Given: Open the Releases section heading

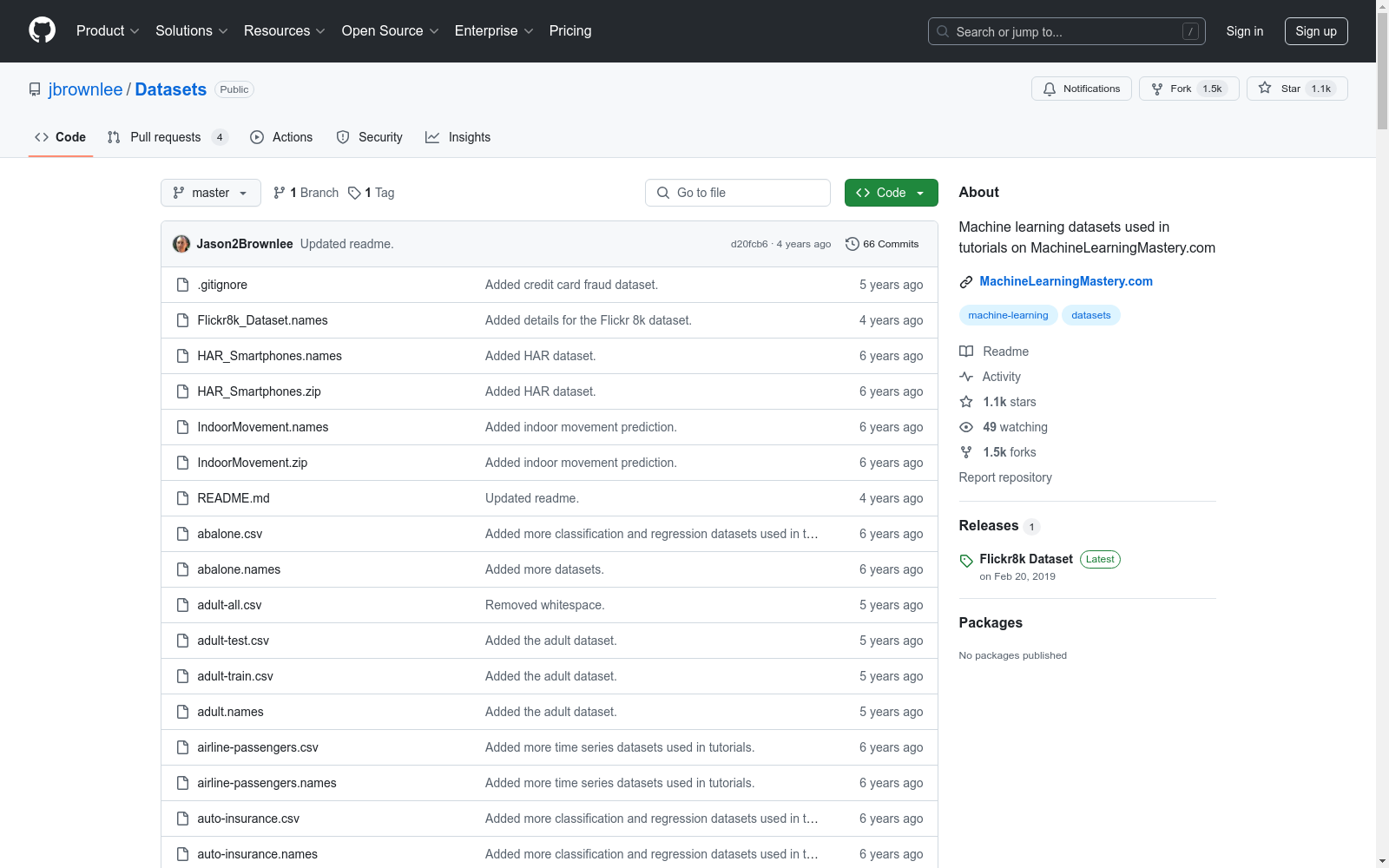Looking at the screenshot, I should coord(989,525).
